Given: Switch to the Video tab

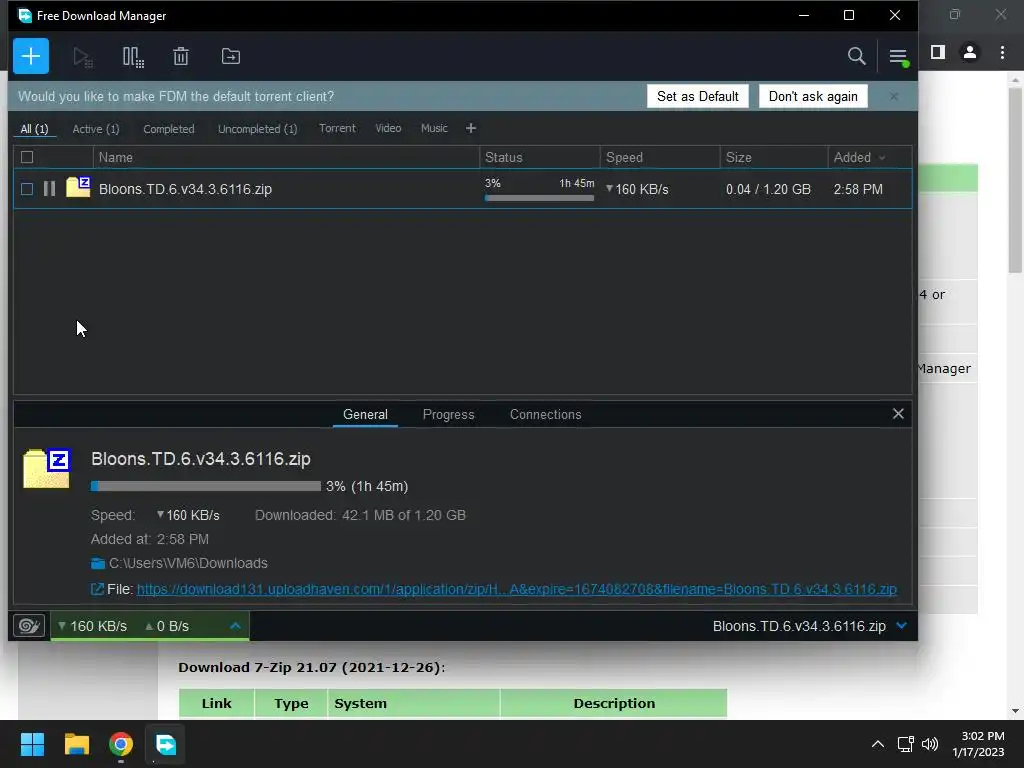Looking at the screenshot, I should [x=388, y=128].
